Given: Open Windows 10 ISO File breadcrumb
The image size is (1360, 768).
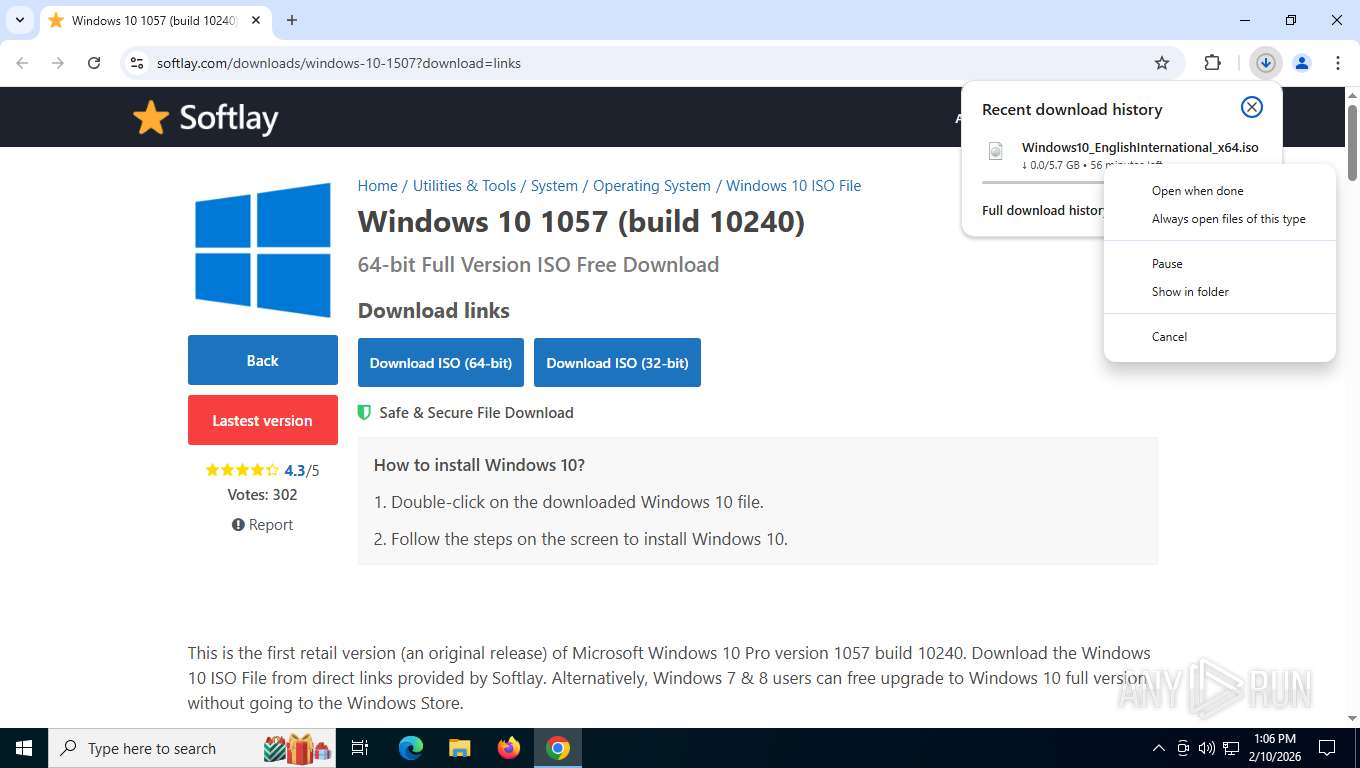Looking at the screenshot, I should 793,186.
